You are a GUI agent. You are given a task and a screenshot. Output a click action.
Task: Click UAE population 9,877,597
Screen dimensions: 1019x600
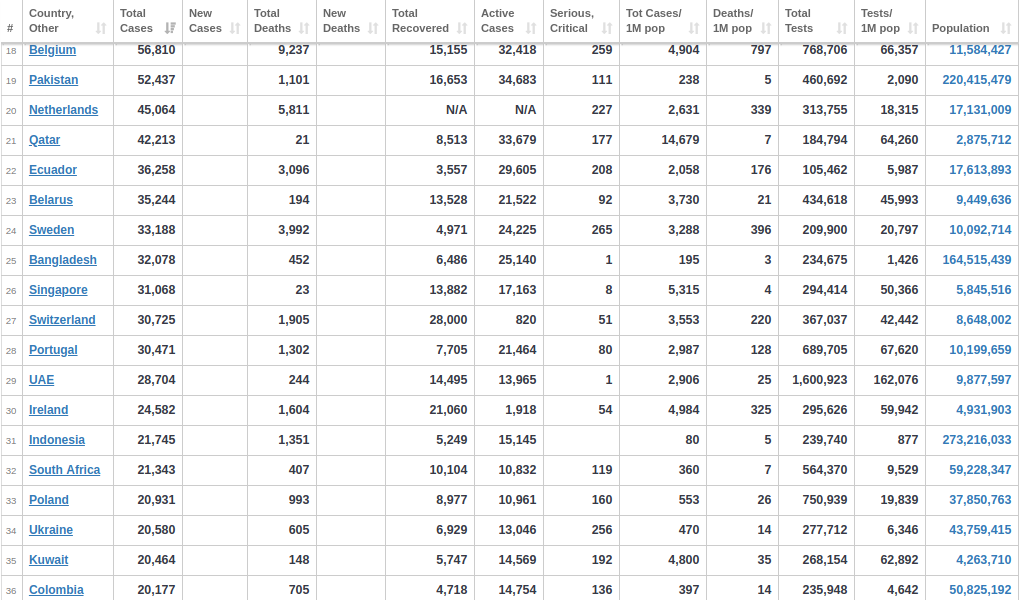[x=983, y=379]
